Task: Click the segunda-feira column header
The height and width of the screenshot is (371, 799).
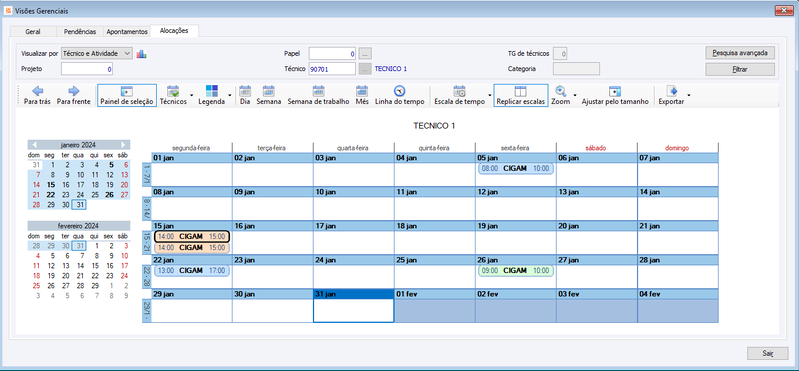Action: [x=192, y=148]
